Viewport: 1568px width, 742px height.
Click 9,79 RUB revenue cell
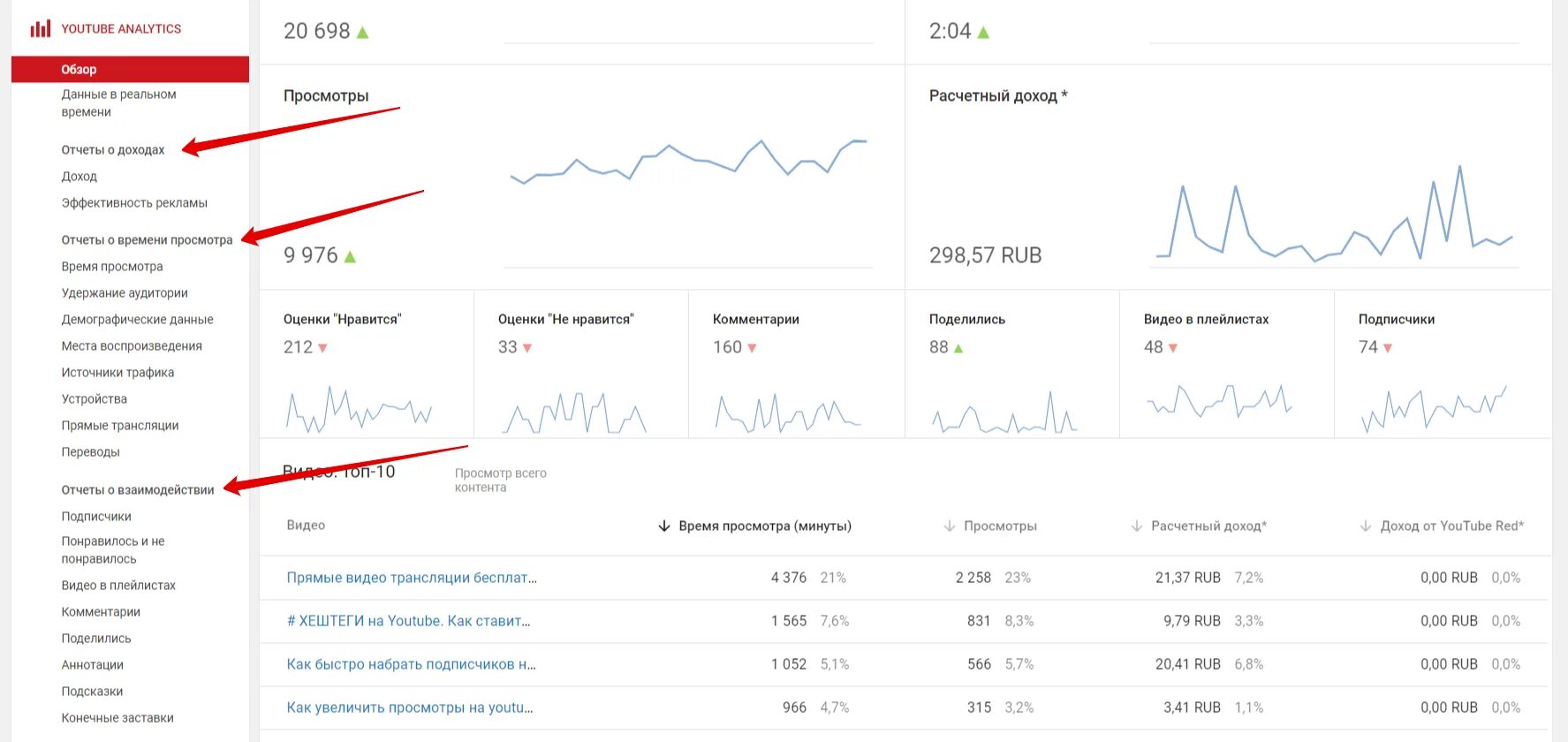coord(1192,621)
